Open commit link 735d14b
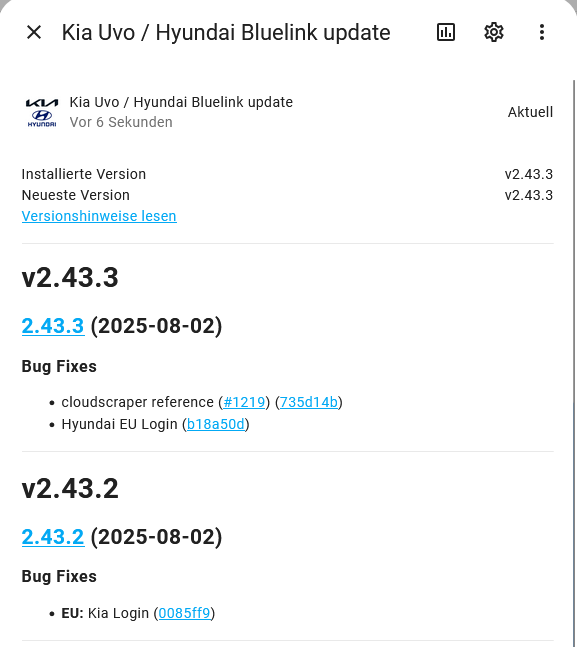Viewport: 577px width, 647px height. click(309, 402)
